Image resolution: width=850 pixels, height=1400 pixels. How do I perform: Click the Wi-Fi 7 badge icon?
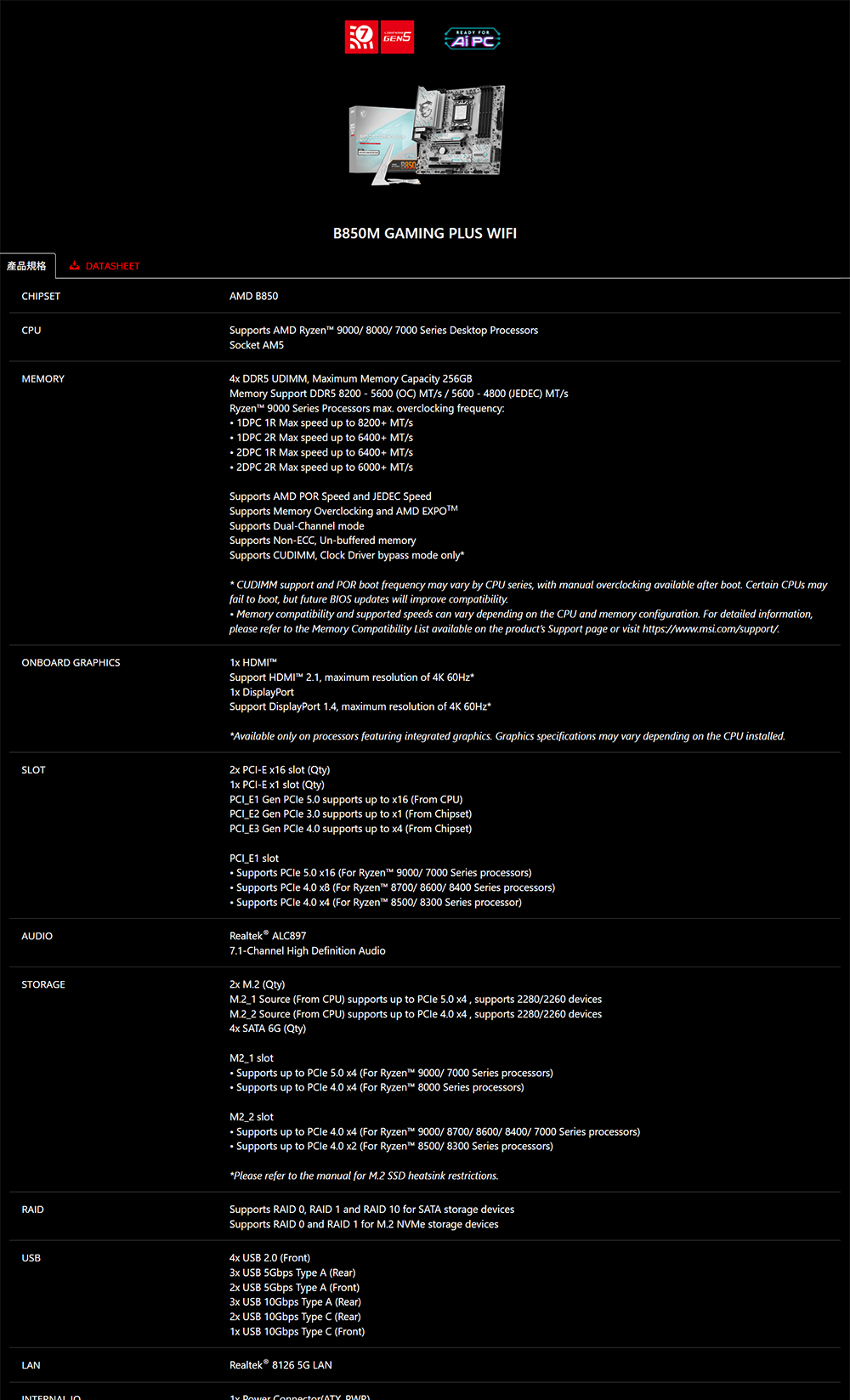click(x=361, y=37)
